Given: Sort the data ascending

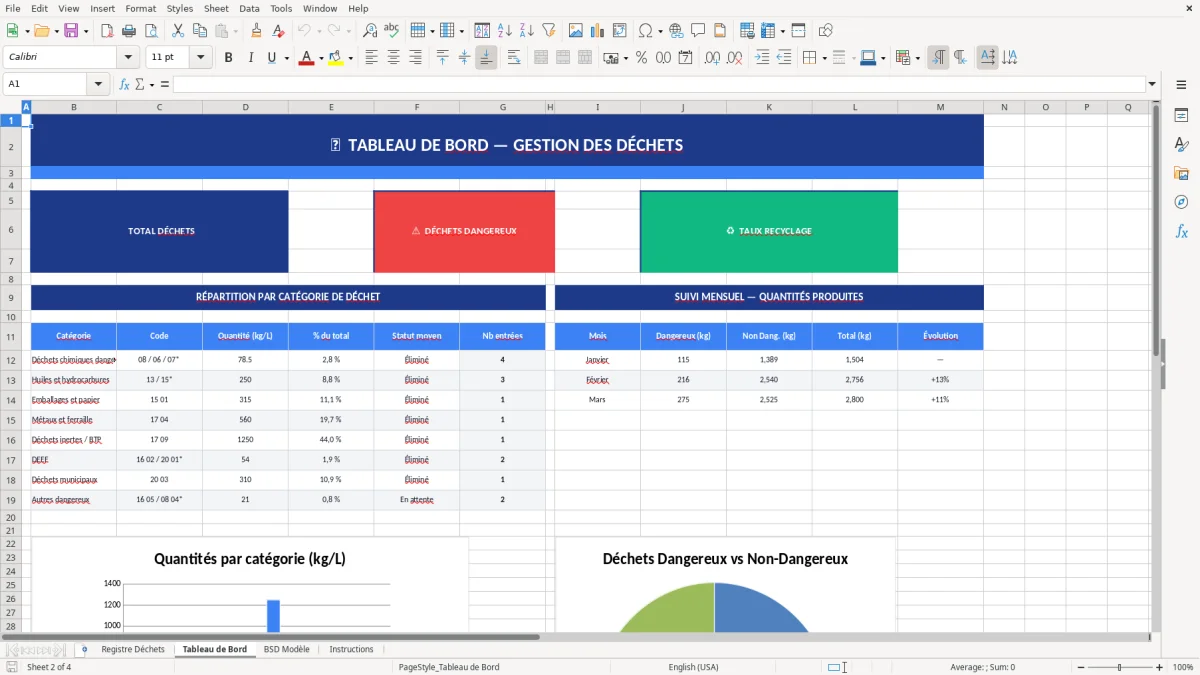Looking at the screenshot, I should pos(504,30).
